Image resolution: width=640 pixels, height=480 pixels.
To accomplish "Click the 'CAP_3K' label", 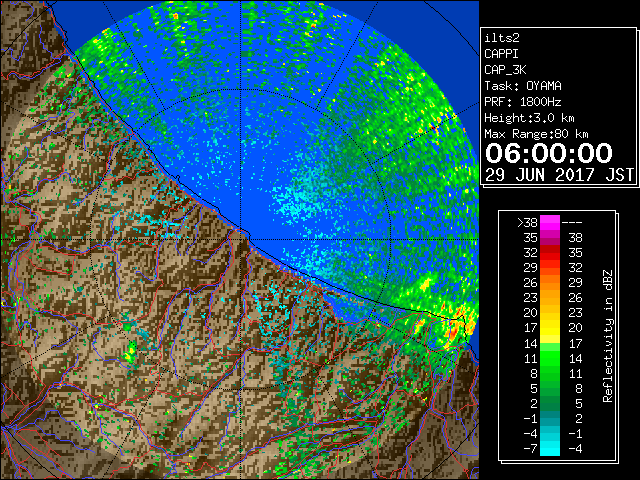I will (505, 70).
